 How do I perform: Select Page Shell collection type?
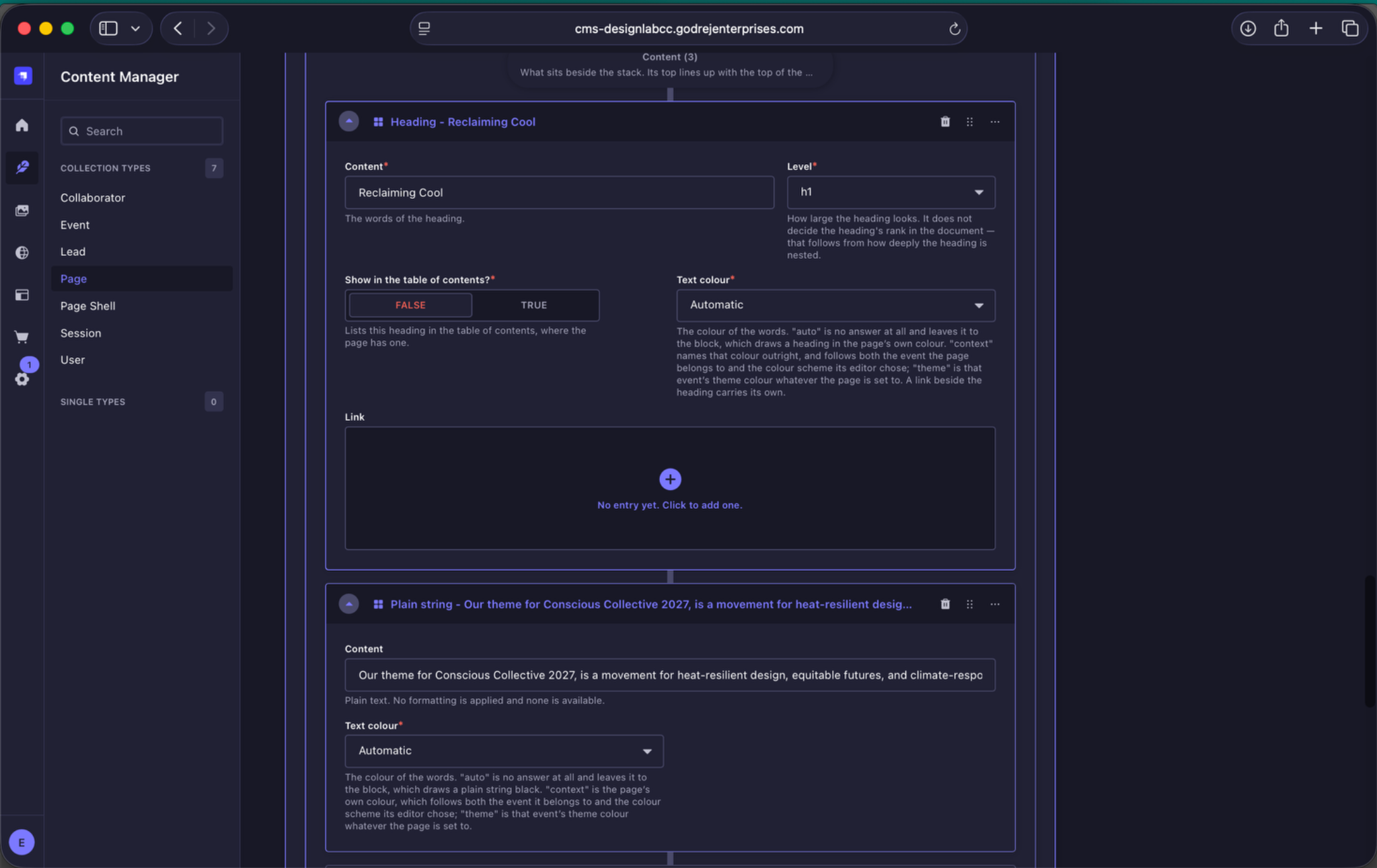click(x=87, y=306)
